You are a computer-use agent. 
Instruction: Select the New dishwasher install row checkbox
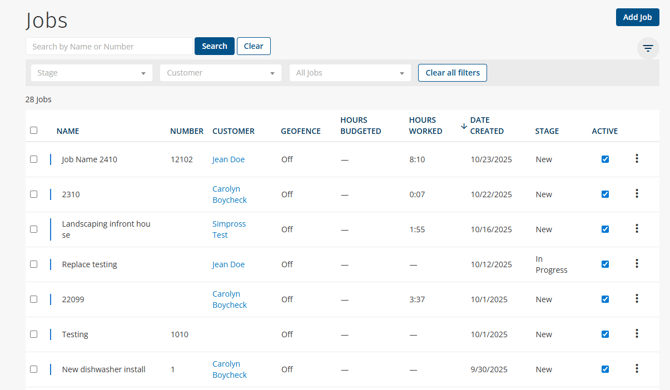pyautogui.click(x=34, y=369)
